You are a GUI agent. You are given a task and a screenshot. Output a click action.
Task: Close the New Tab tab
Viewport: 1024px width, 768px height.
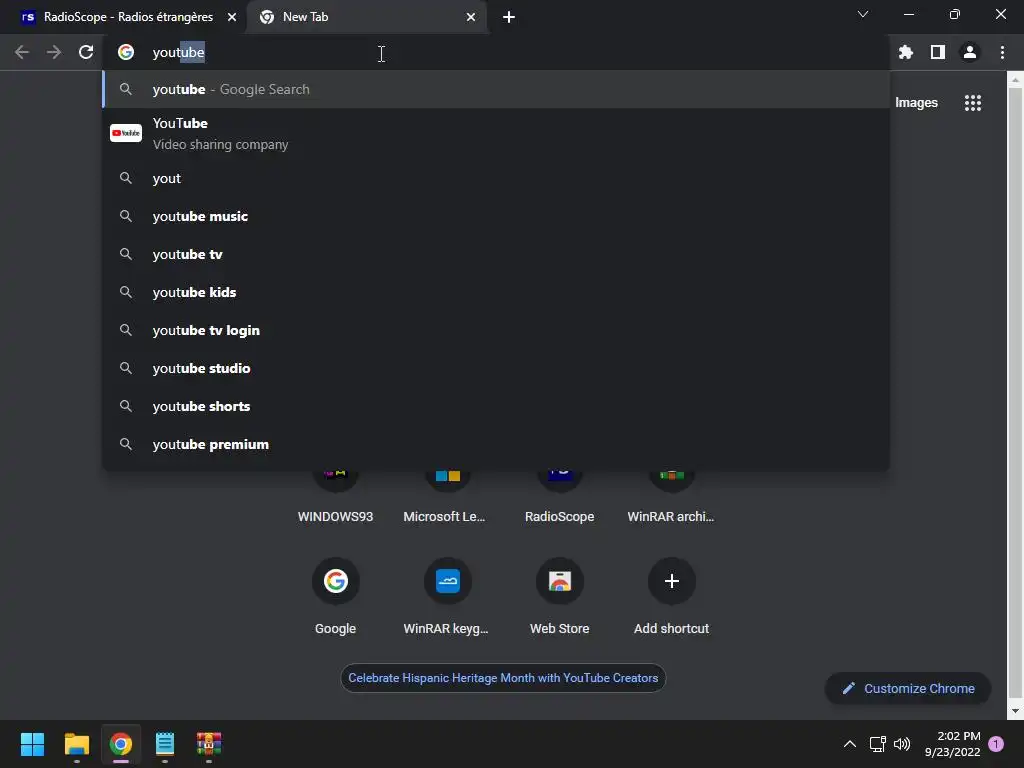point(471,17)
